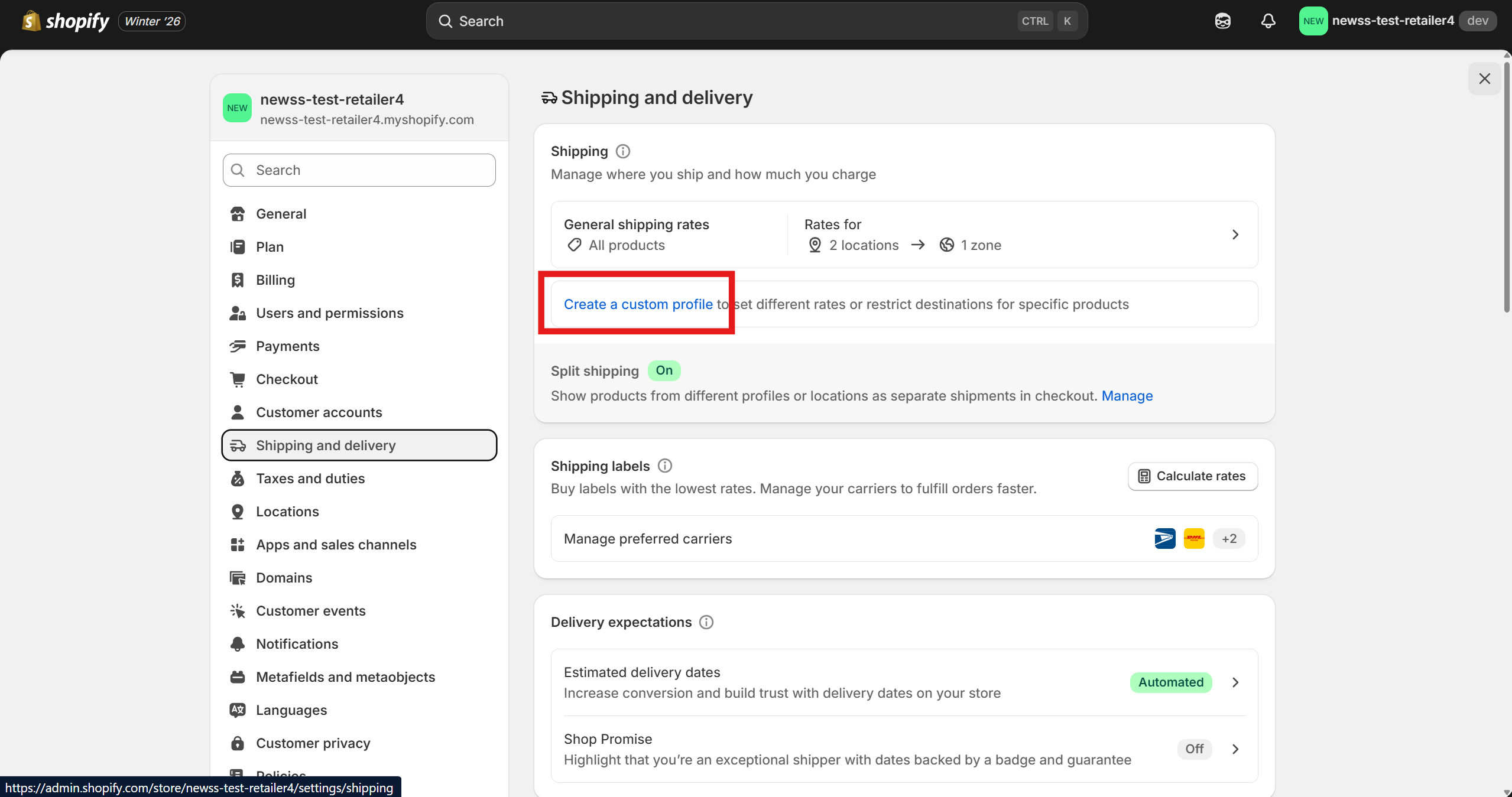Click info icon beside Shipping labels
Screen dimensions: 1512x797
tap(665, 466)
